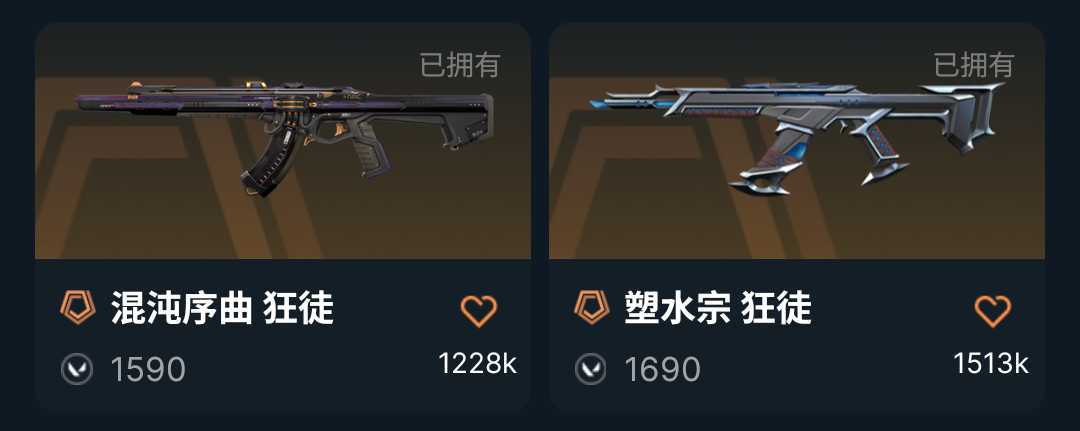Viewport: 1080px width, 431px height.
Task: Click the tier badge icon beside 混沌序曲 狂徒
Action: 77,307
